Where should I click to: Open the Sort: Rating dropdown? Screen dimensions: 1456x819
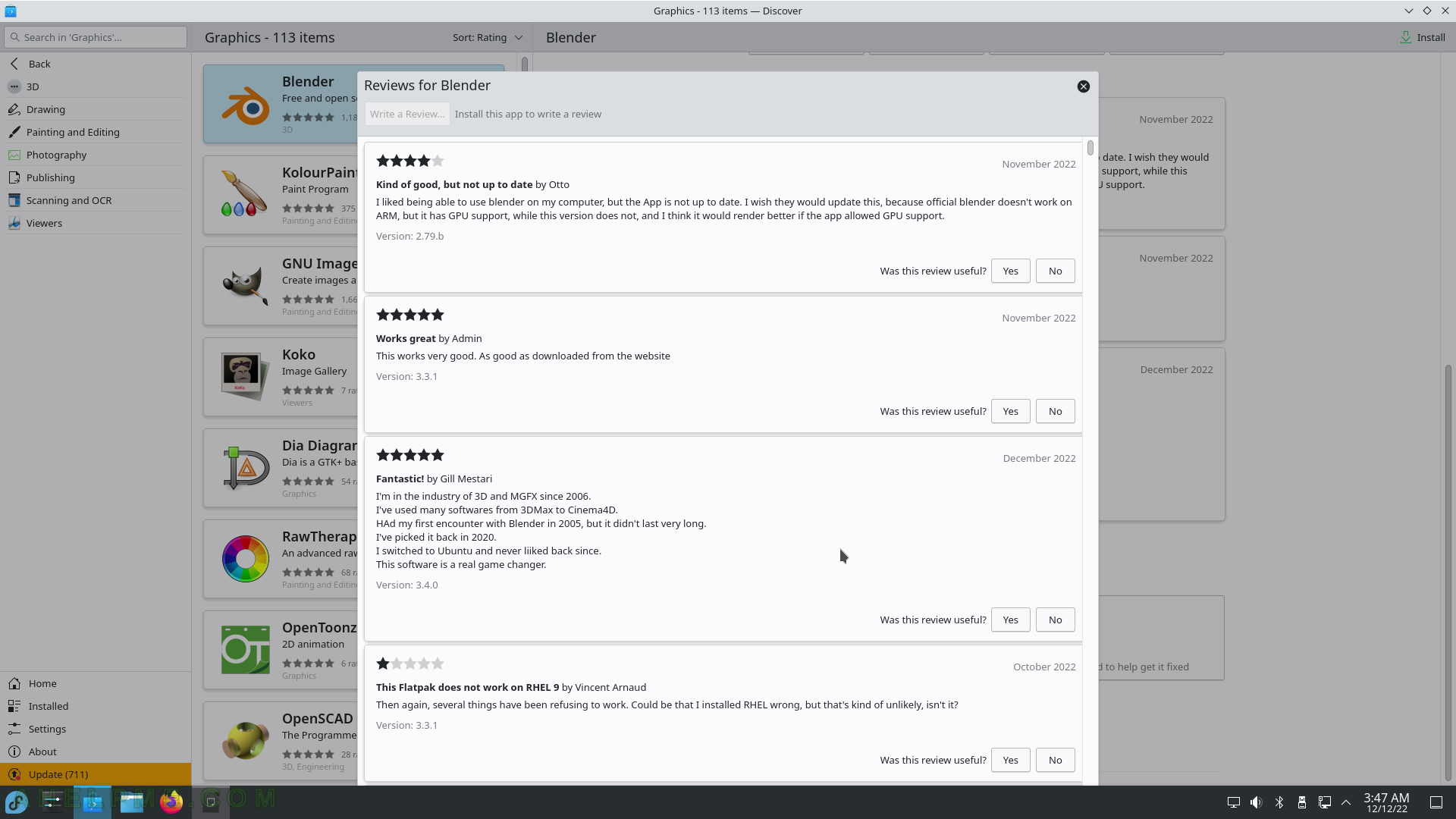488,37
